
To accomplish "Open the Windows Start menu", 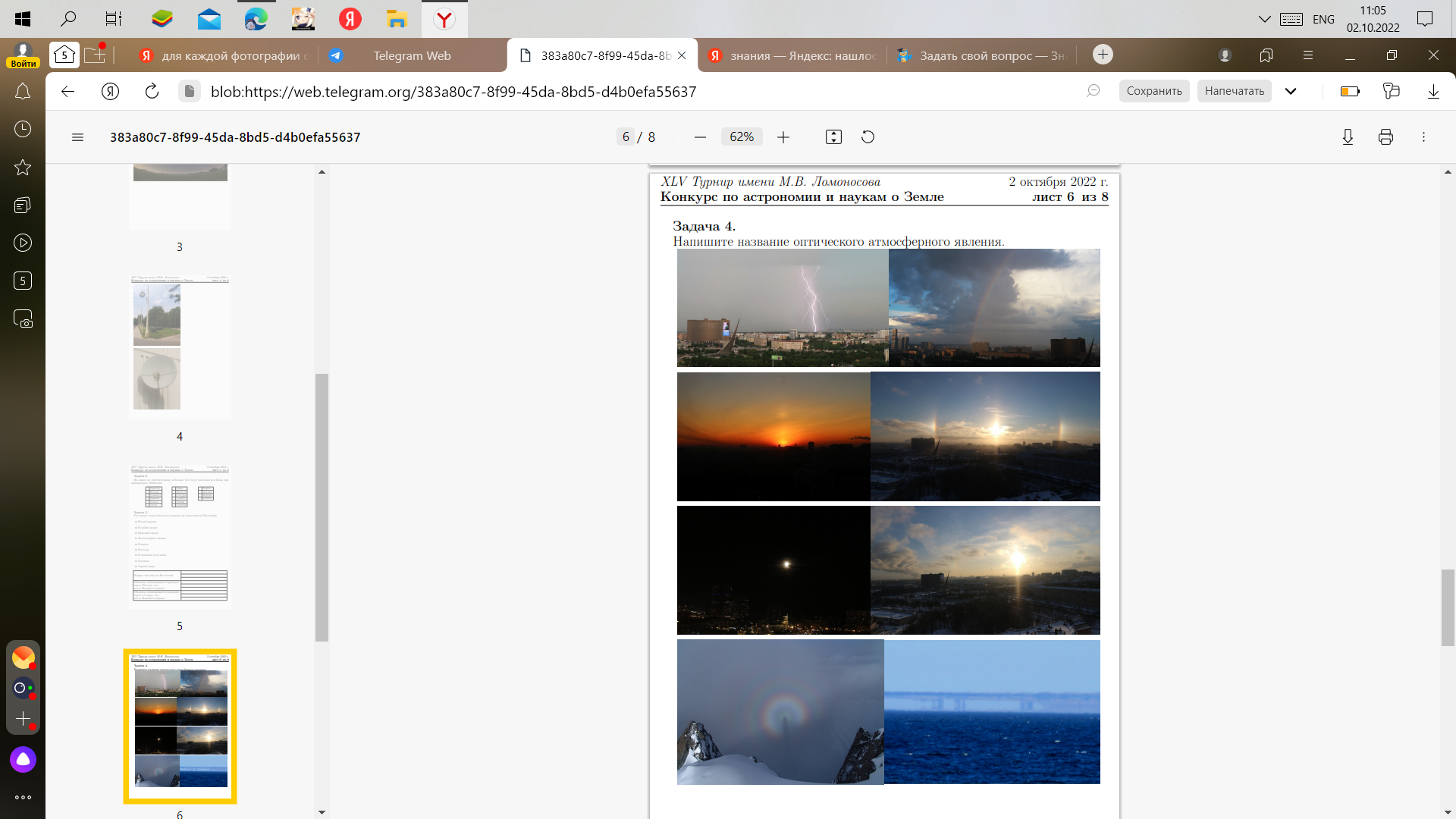I will 23,19.
